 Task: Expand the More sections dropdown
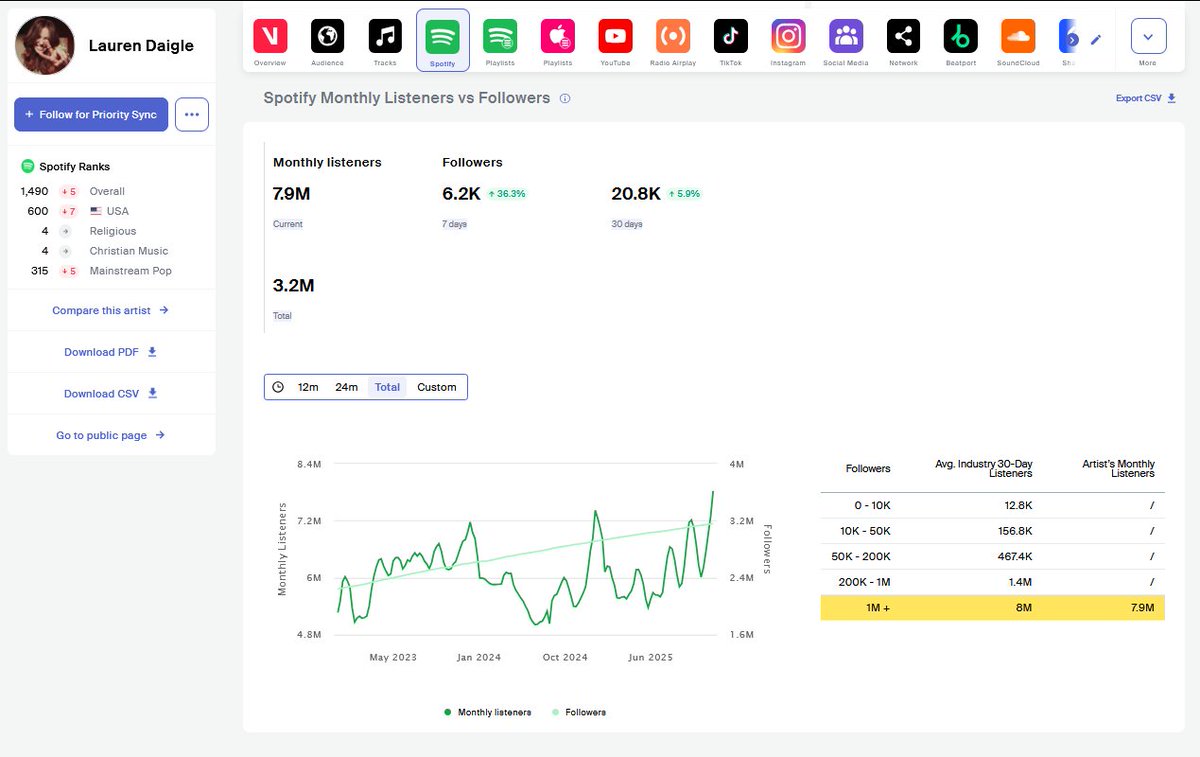[1148, 37]
